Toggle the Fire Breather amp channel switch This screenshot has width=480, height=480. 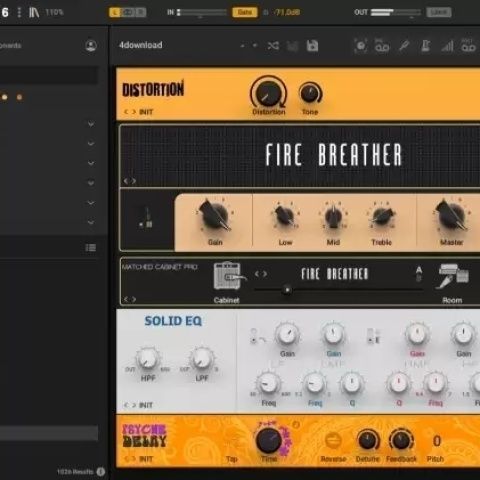tap(147, 217)
